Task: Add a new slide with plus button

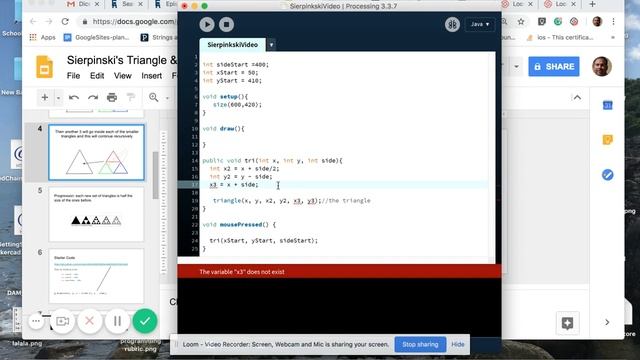Action: [45, 98]
